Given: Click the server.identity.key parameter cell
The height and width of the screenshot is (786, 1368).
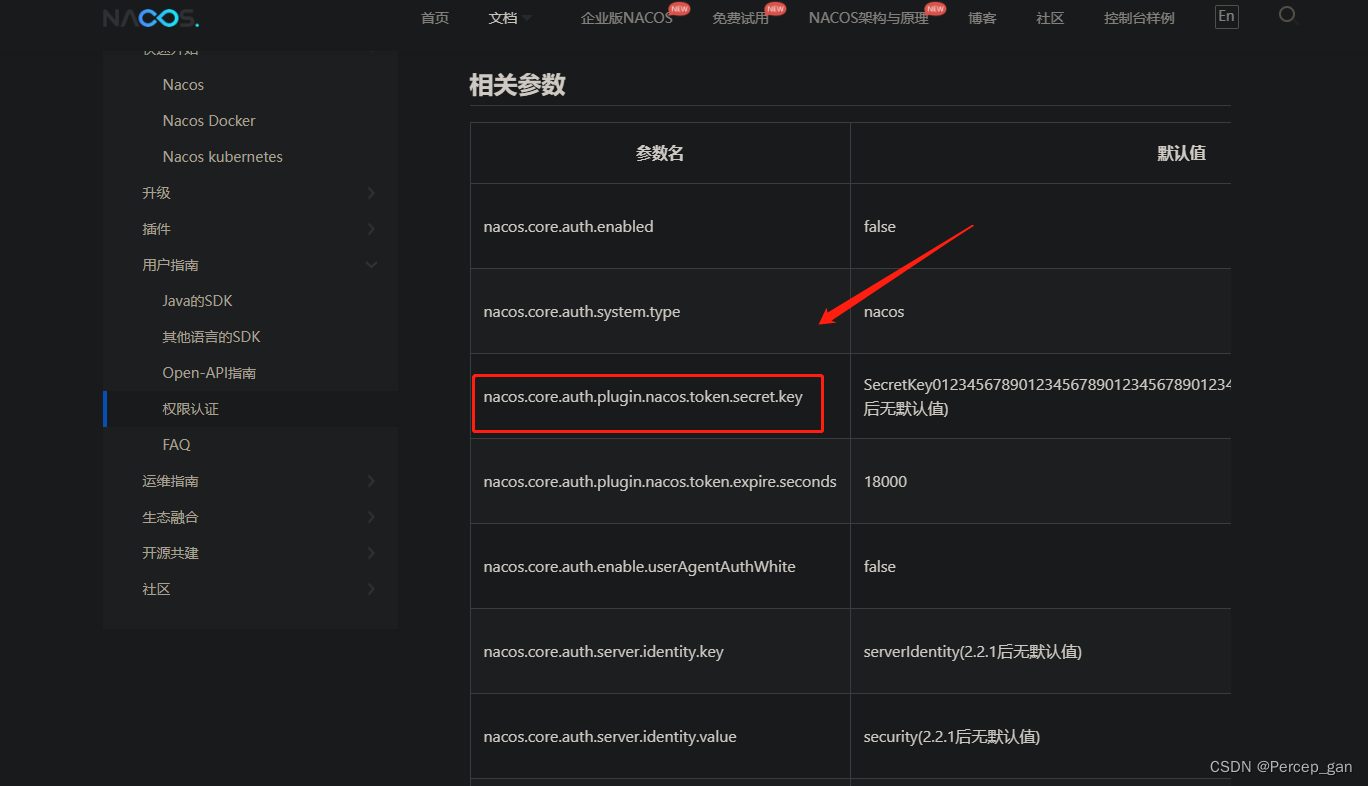Looking at the screenshot, I should [660, 651].
